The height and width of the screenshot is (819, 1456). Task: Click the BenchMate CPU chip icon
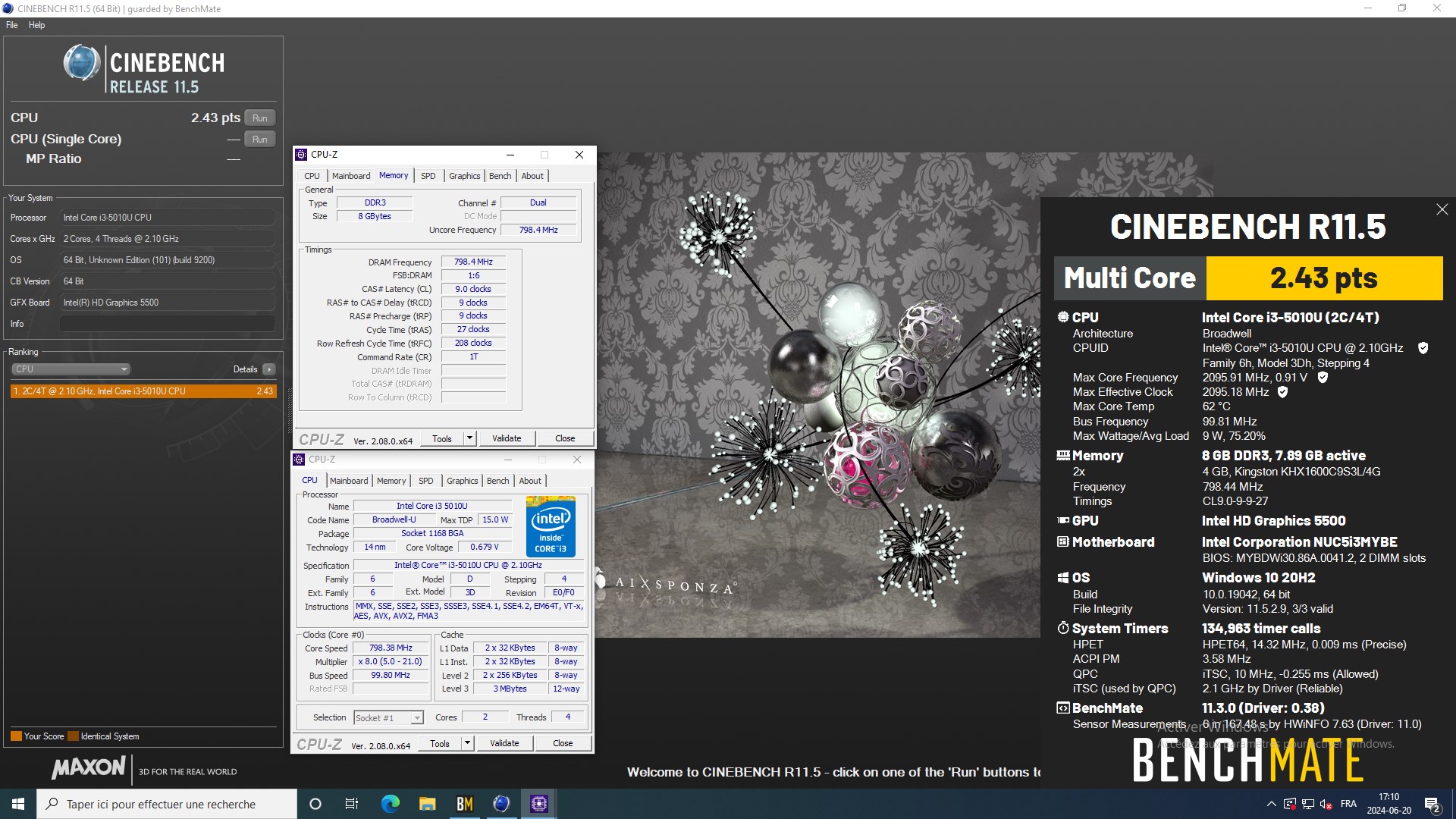[1063, 317]
